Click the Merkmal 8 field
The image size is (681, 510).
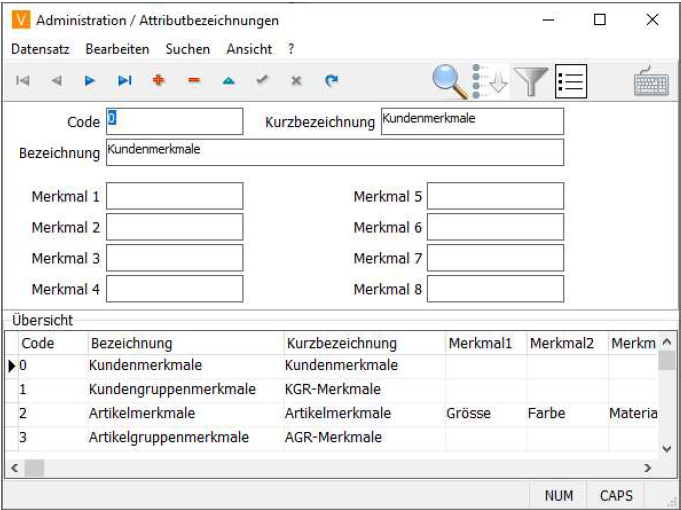[496, 289]
